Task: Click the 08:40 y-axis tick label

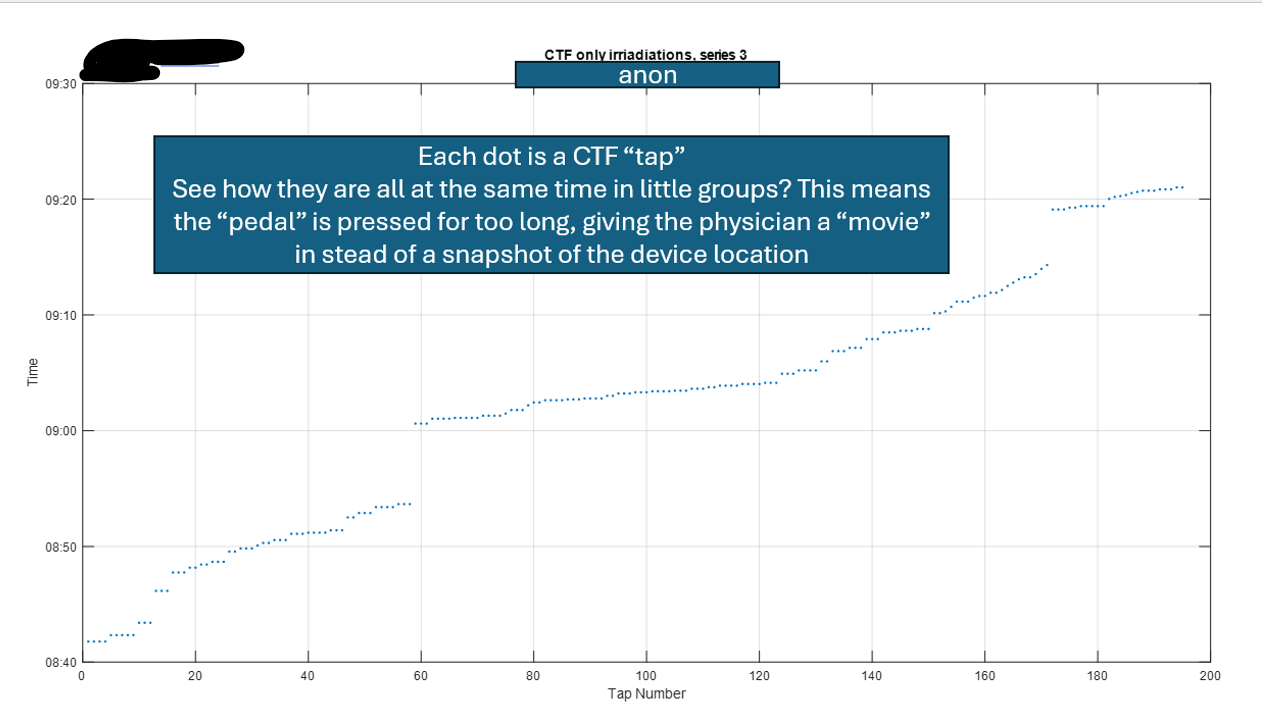Action: [62, 662]
